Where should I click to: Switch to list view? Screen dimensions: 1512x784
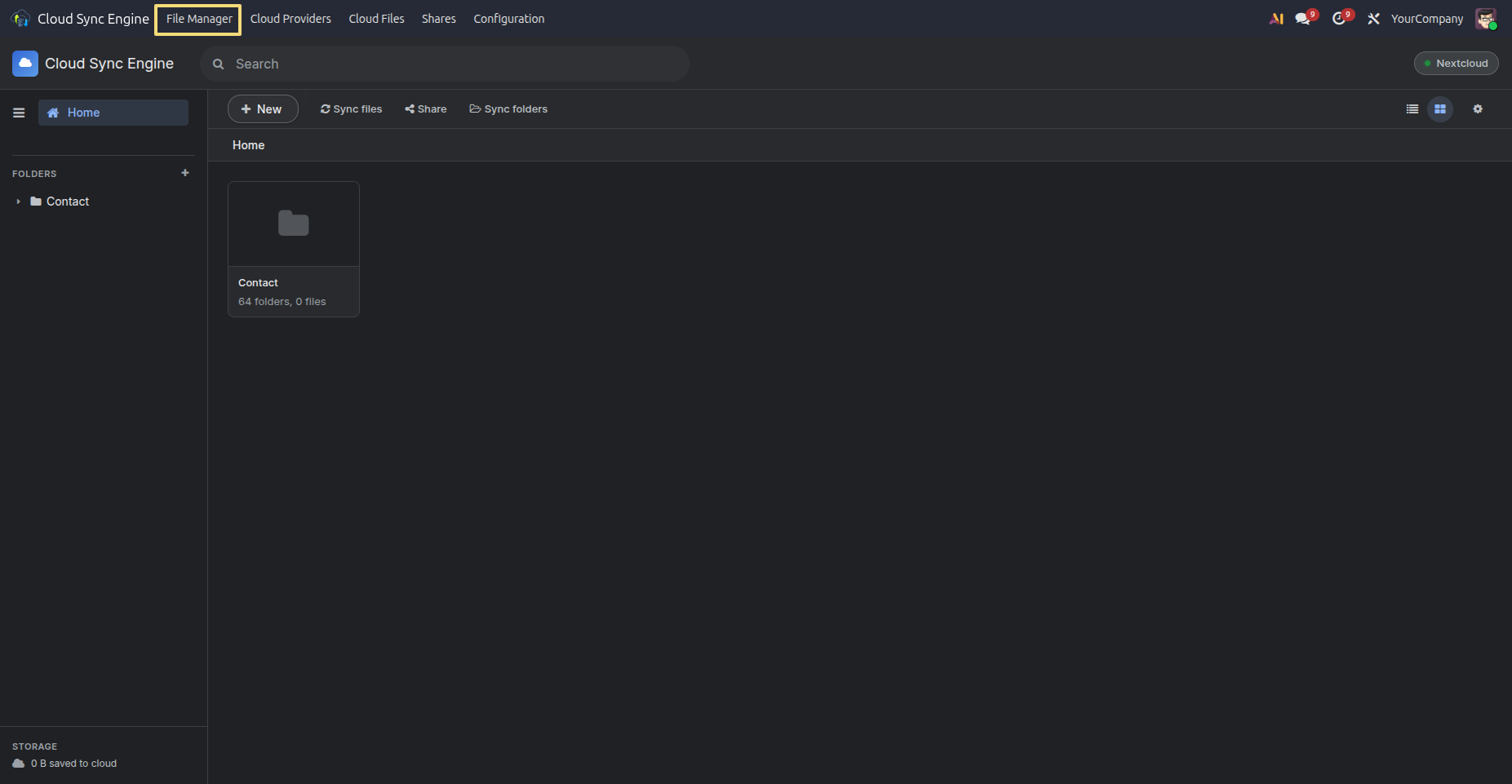click(x=1412, y=109)
